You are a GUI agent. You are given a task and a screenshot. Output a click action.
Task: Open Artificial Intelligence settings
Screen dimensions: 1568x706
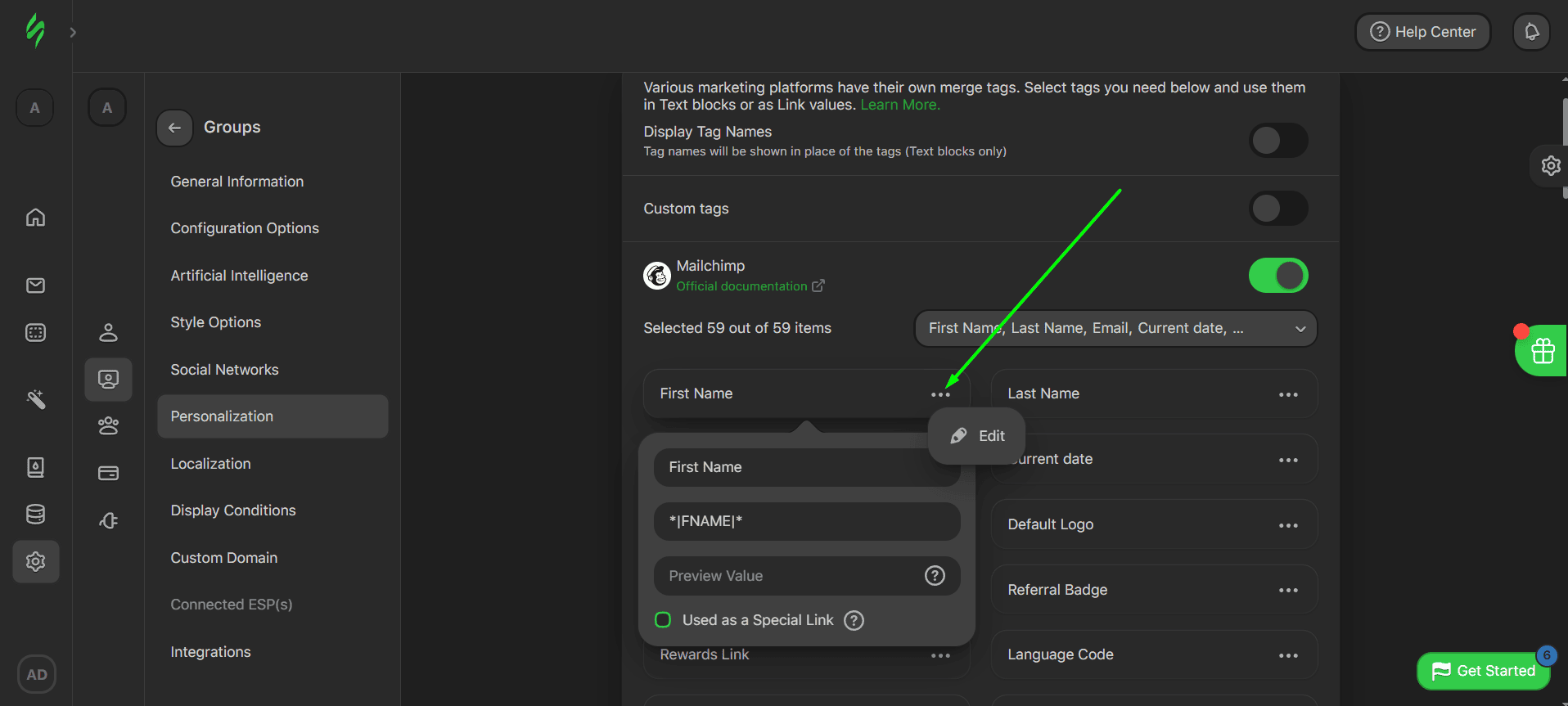click(239, 276)
